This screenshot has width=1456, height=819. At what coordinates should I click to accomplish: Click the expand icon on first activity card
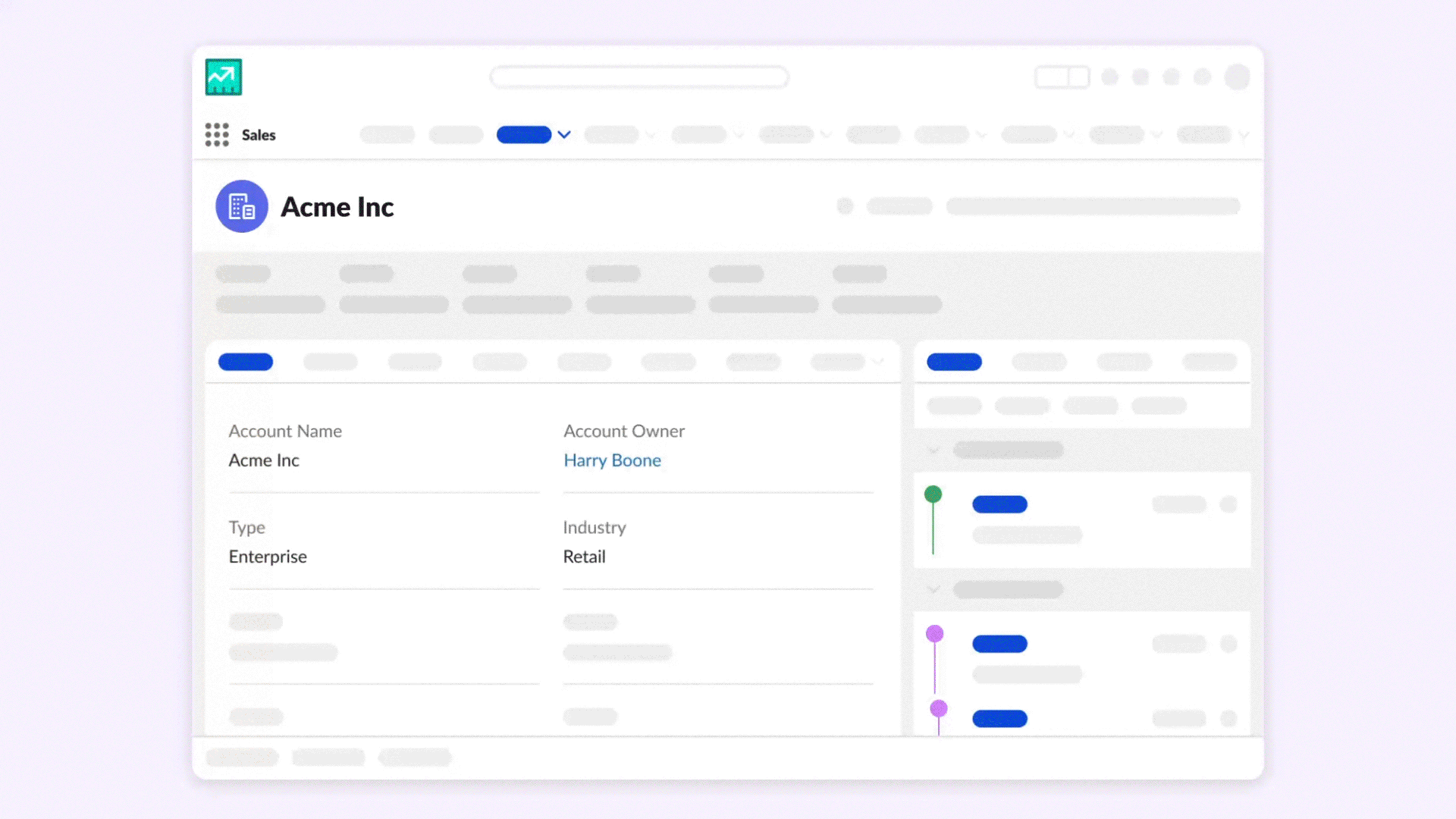[x=1229, y=504]
